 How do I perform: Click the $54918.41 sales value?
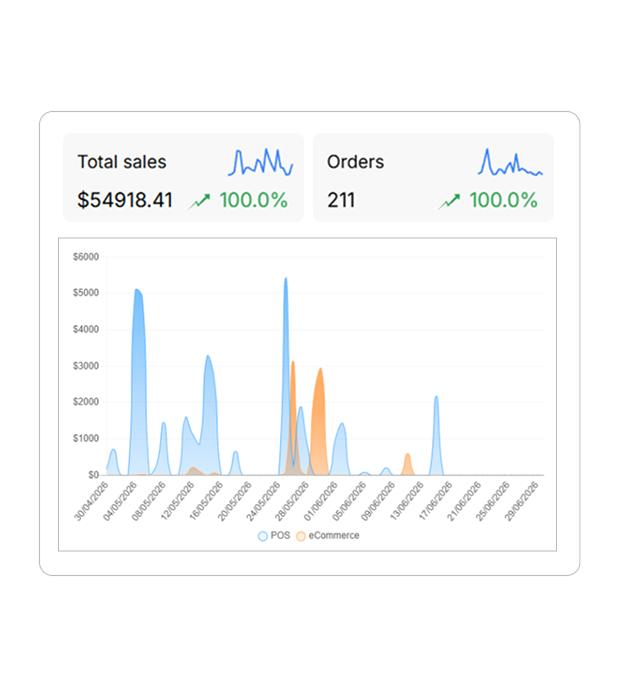click(125, 200)
